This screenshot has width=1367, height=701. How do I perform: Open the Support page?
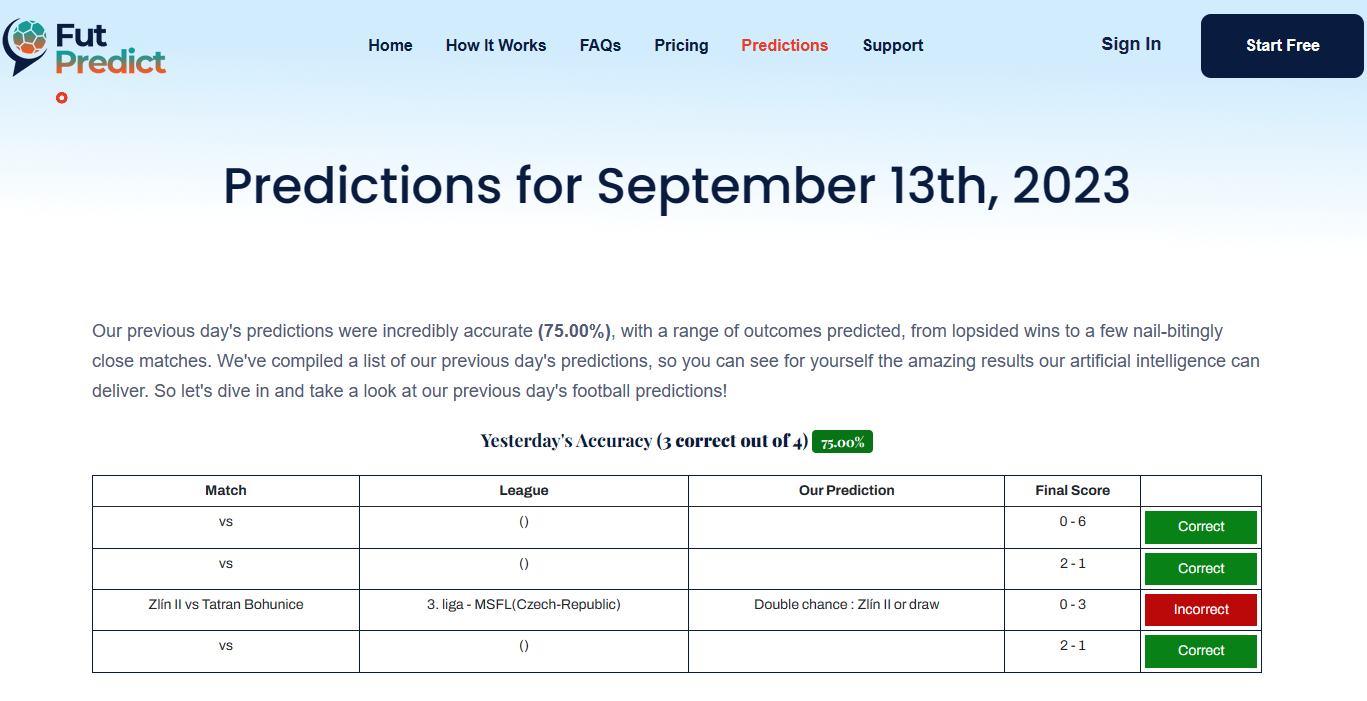[x=893, y=45]
